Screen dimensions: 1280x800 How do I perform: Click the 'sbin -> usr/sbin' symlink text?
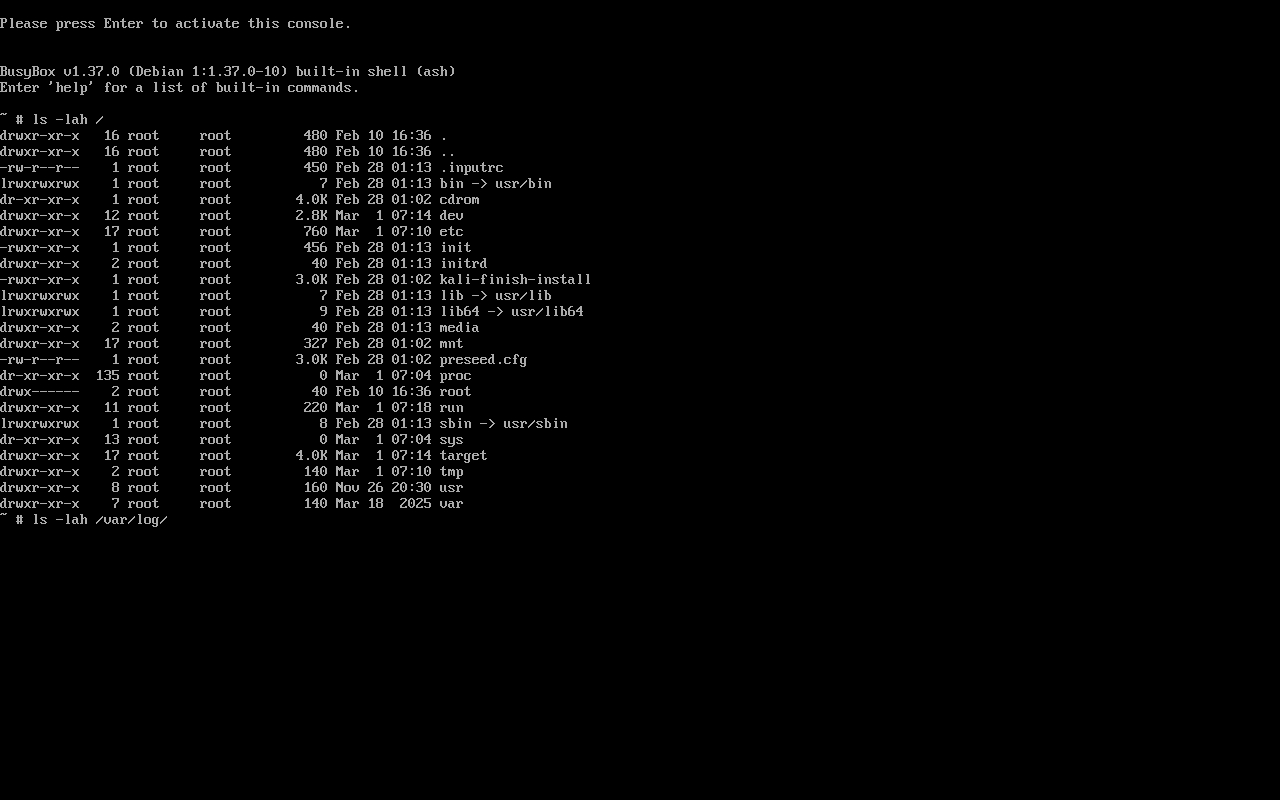[503, 424]
